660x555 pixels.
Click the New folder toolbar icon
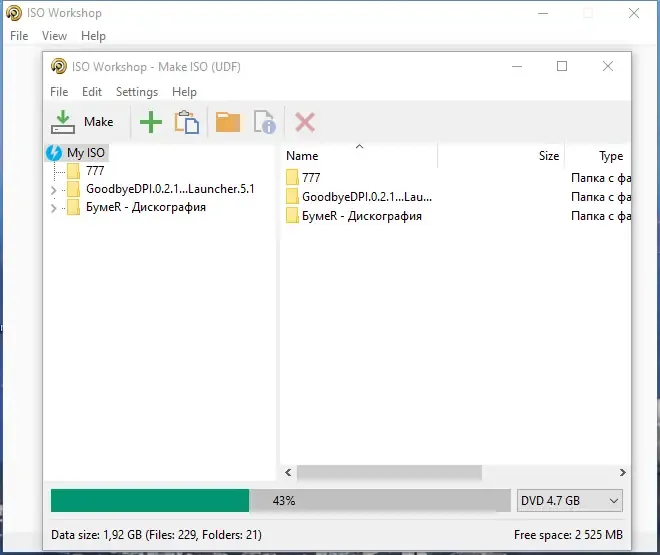[x=228, y=122]
